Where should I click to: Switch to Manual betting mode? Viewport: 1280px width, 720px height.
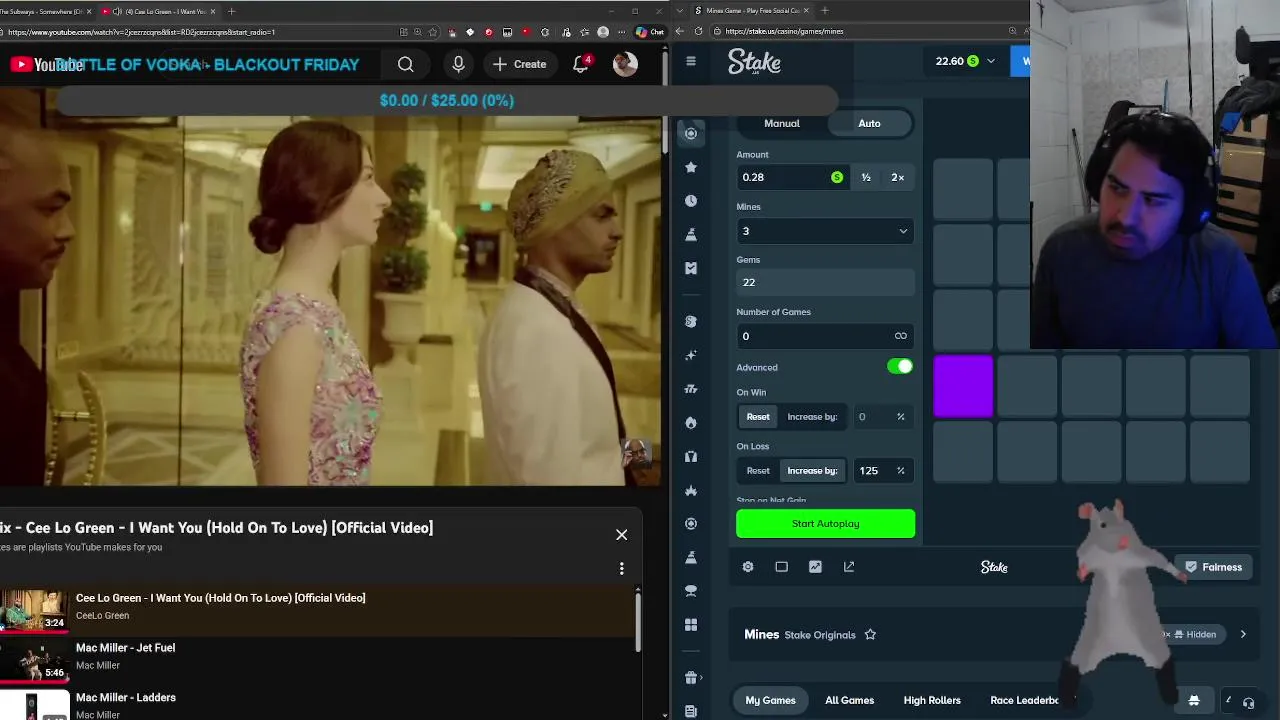pos(782,123)
